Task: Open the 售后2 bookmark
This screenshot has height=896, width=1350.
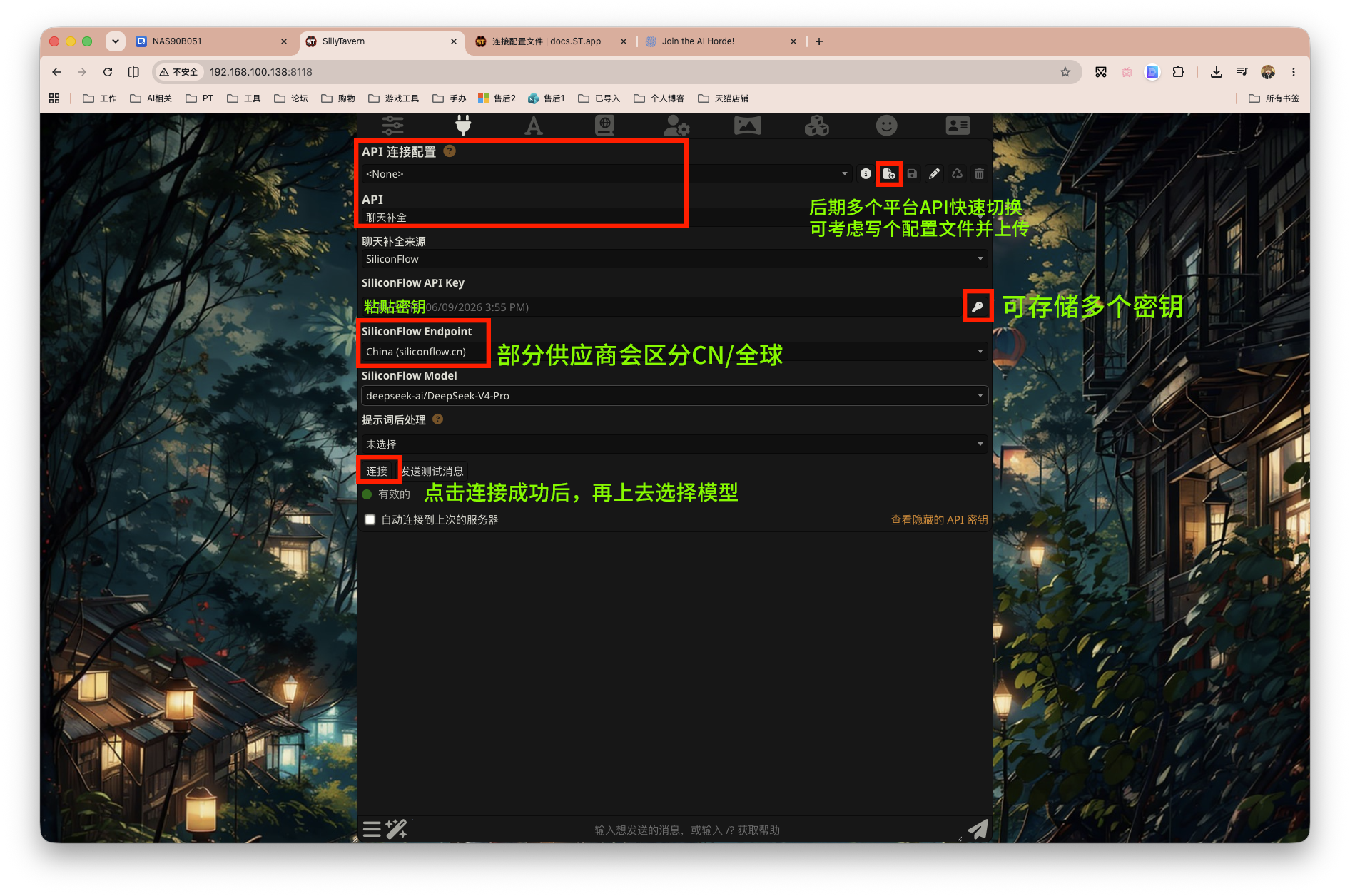Action: pyautogui.click(x=497, y=98)
